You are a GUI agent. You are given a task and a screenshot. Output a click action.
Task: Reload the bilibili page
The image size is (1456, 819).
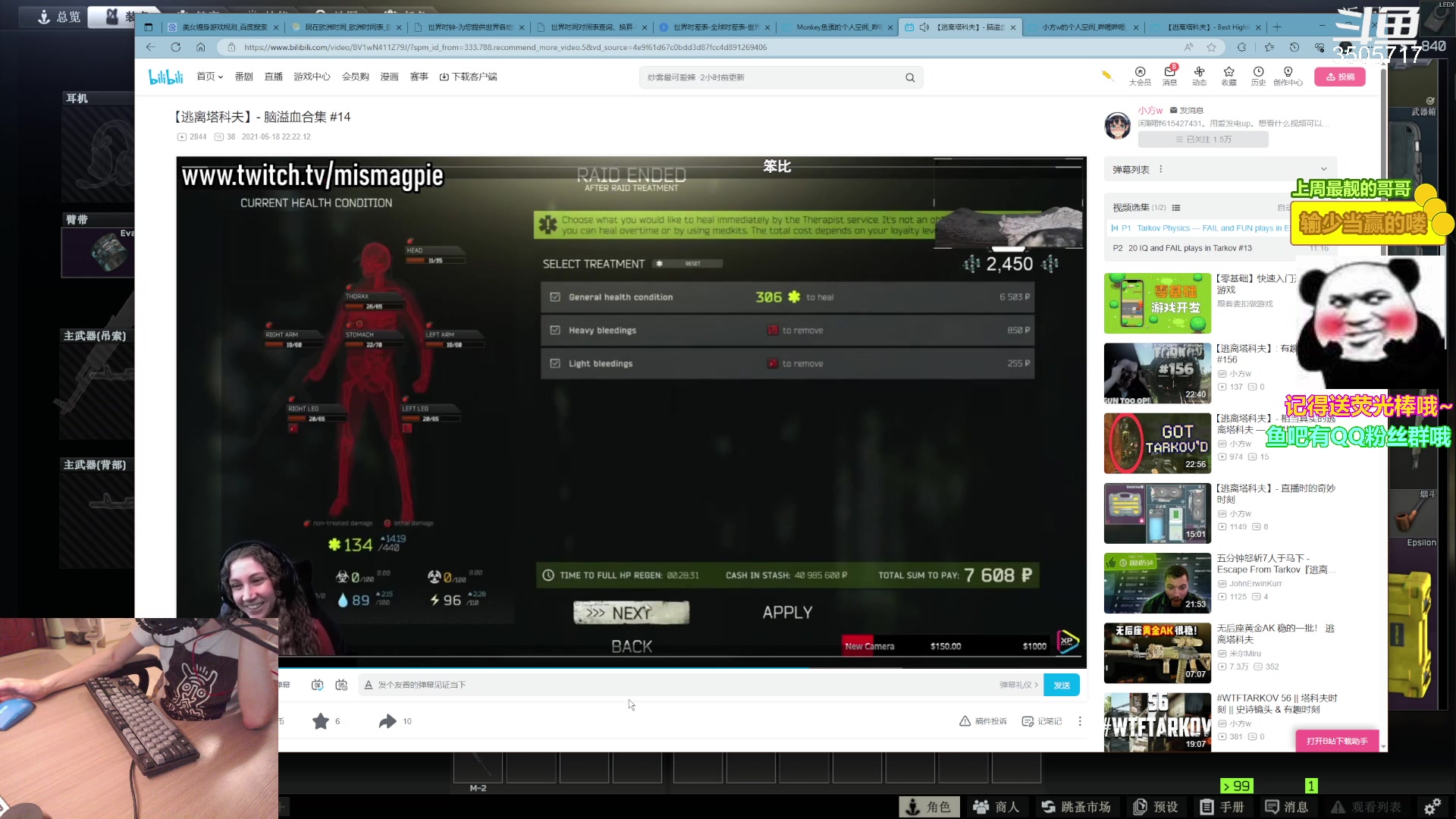(x=175, y=47)
